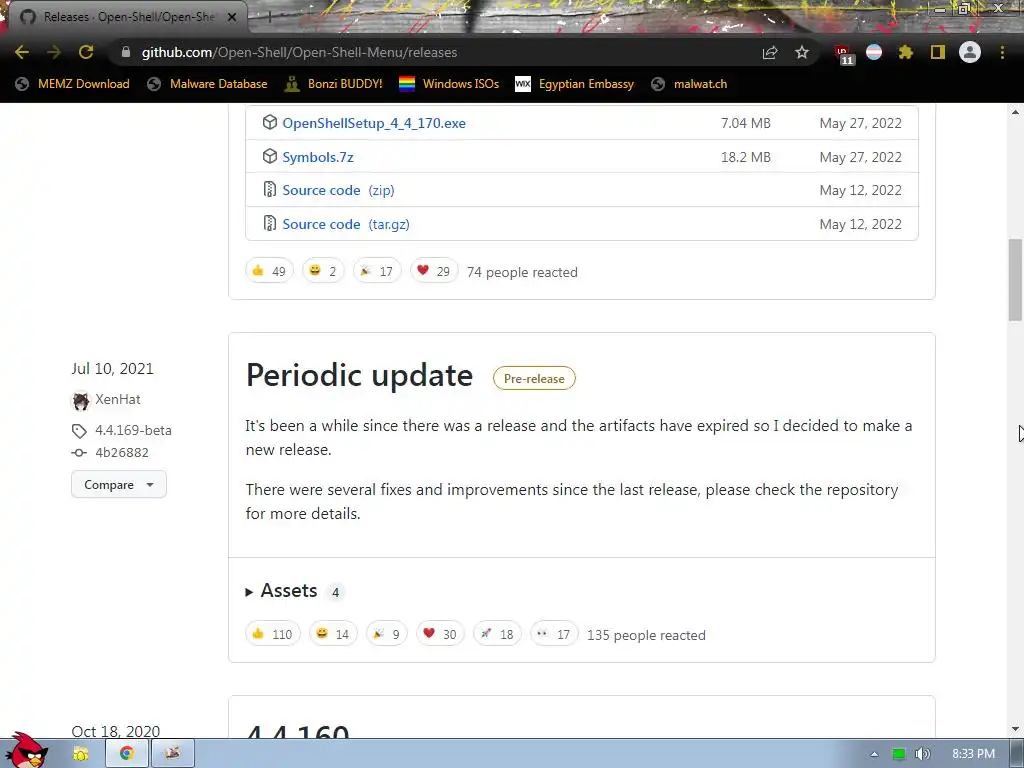Click the green tray status icon
1024x768 pixels.
pos(899,754)
